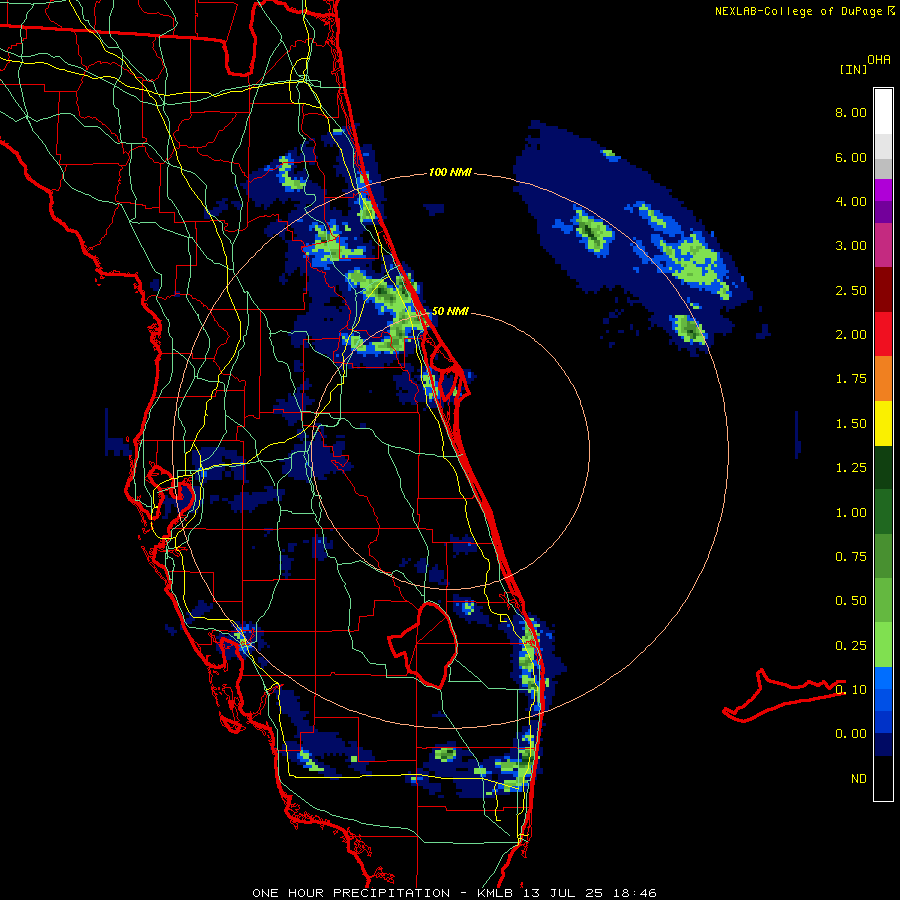
Task: Click the 8.00 legend value
Action: tap(851, 112)
